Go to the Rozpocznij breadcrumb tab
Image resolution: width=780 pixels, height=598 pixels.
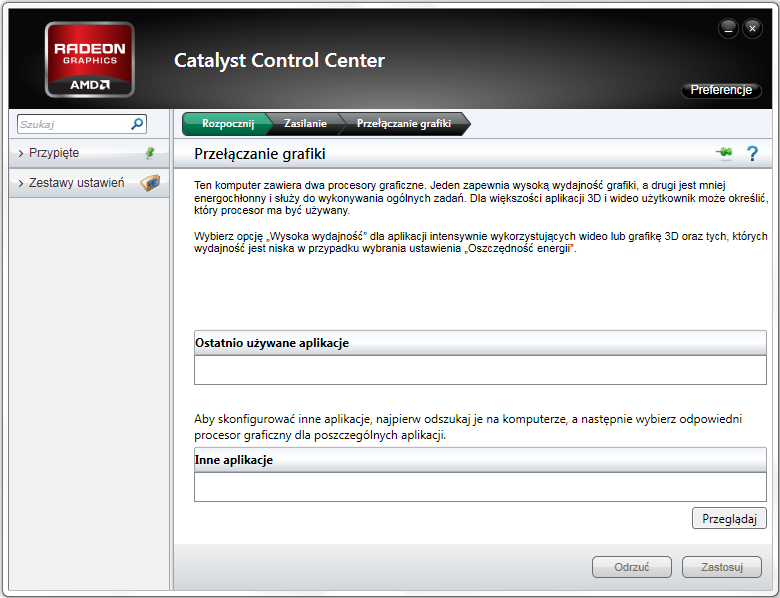(227, 123)
